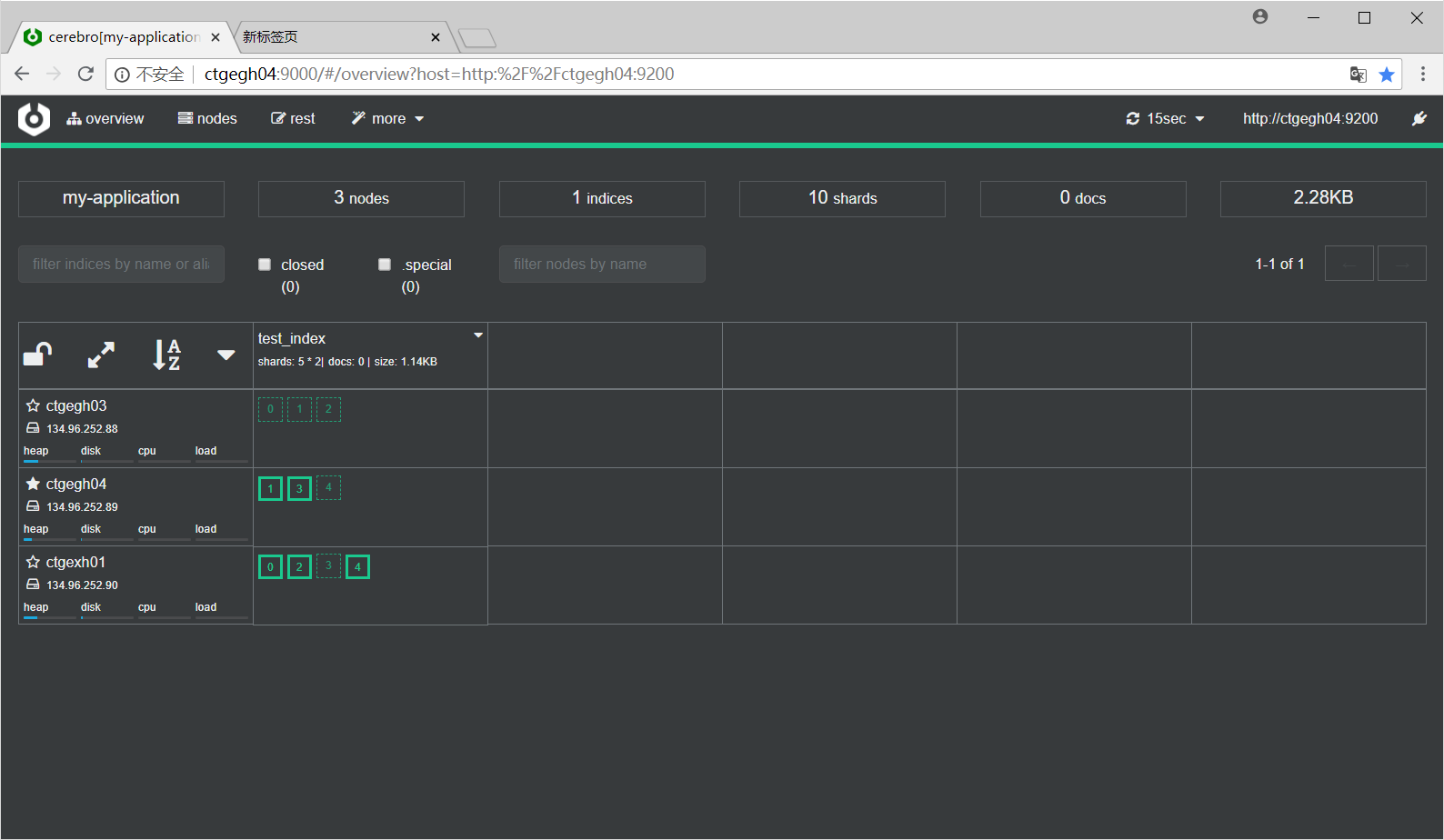This screenshot has height=840, width=1444.
Task: Click the test_index index name
Action: click(x=292, y=338)
